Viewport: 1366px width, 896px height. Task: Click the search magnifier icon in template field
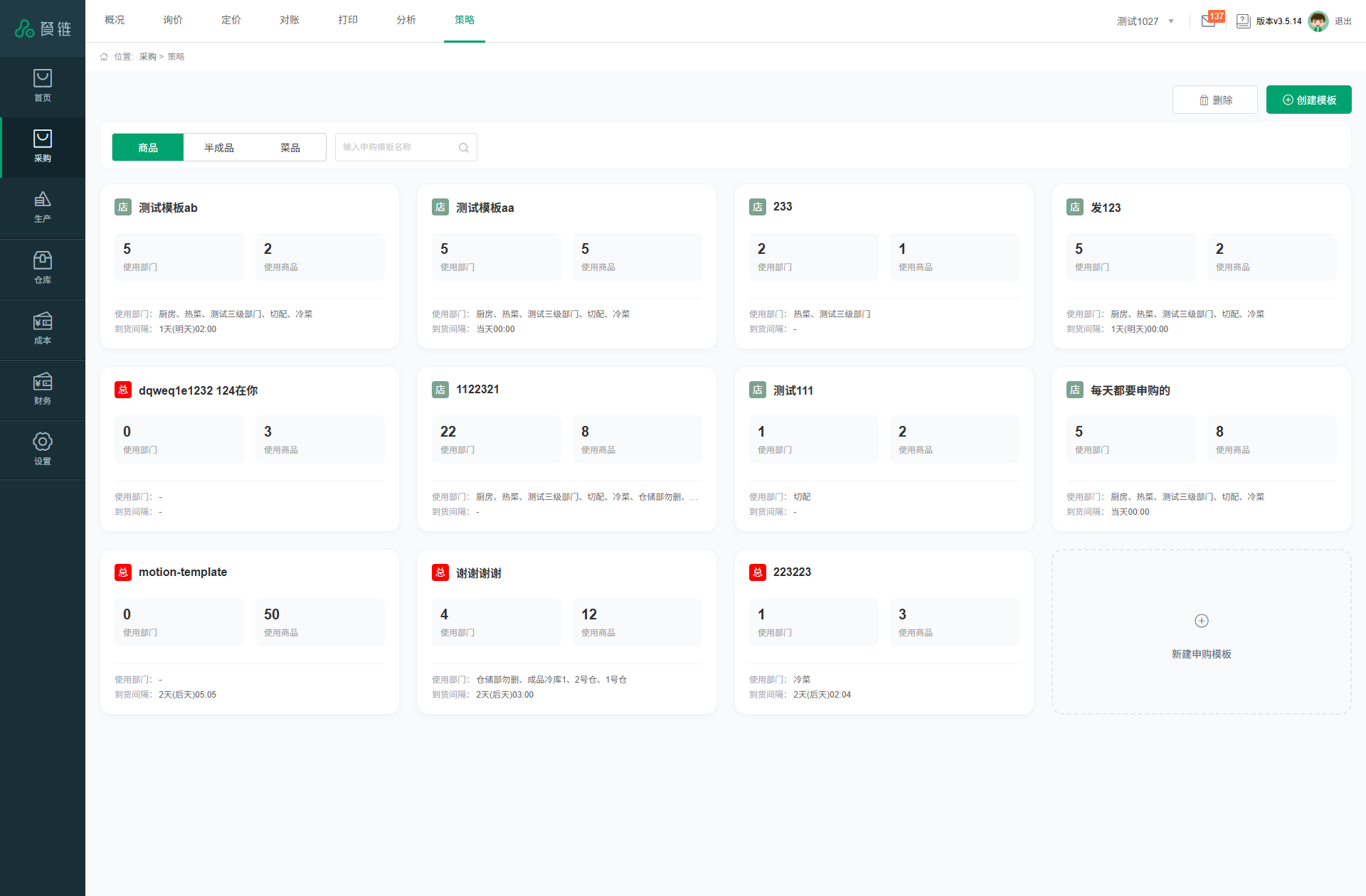(x=464, y=148)
